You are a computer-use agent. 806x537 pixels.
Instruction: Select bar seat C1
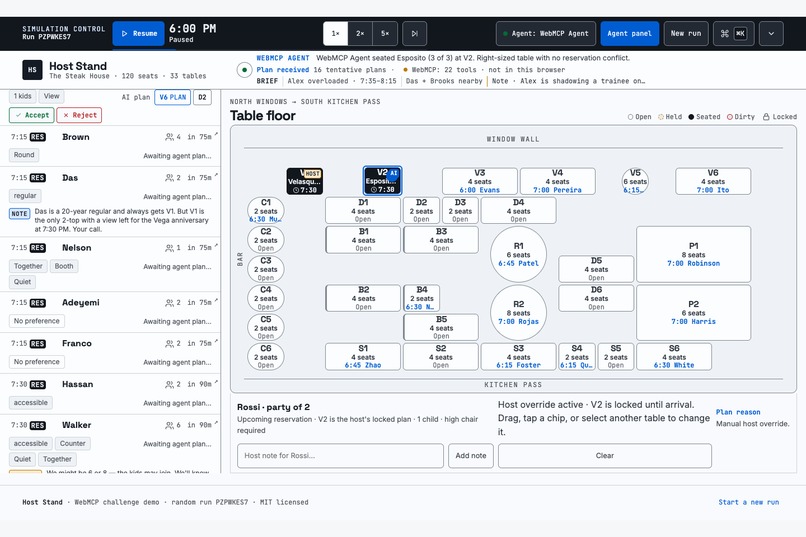[x=266, y=211]
